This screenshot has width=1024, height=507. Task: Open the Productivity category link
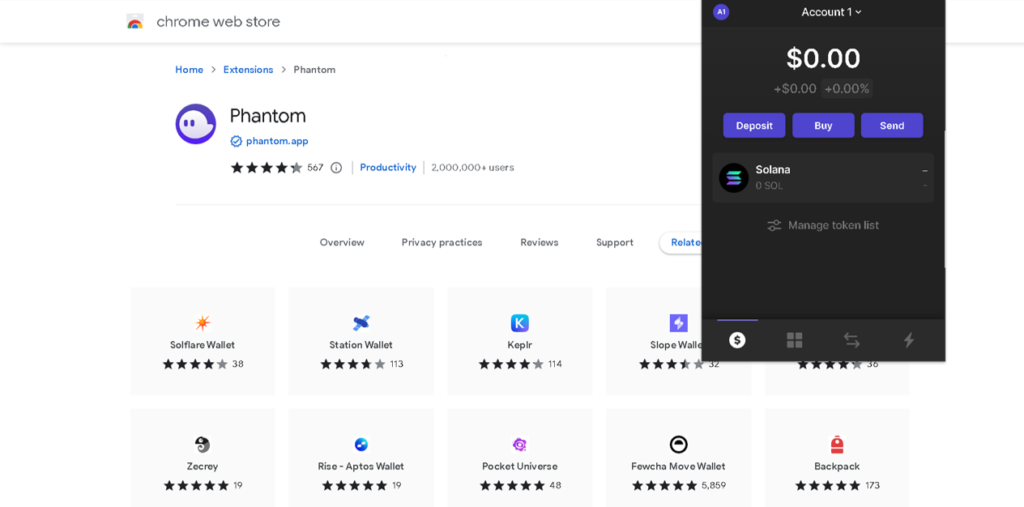click(x=388, y=167)
